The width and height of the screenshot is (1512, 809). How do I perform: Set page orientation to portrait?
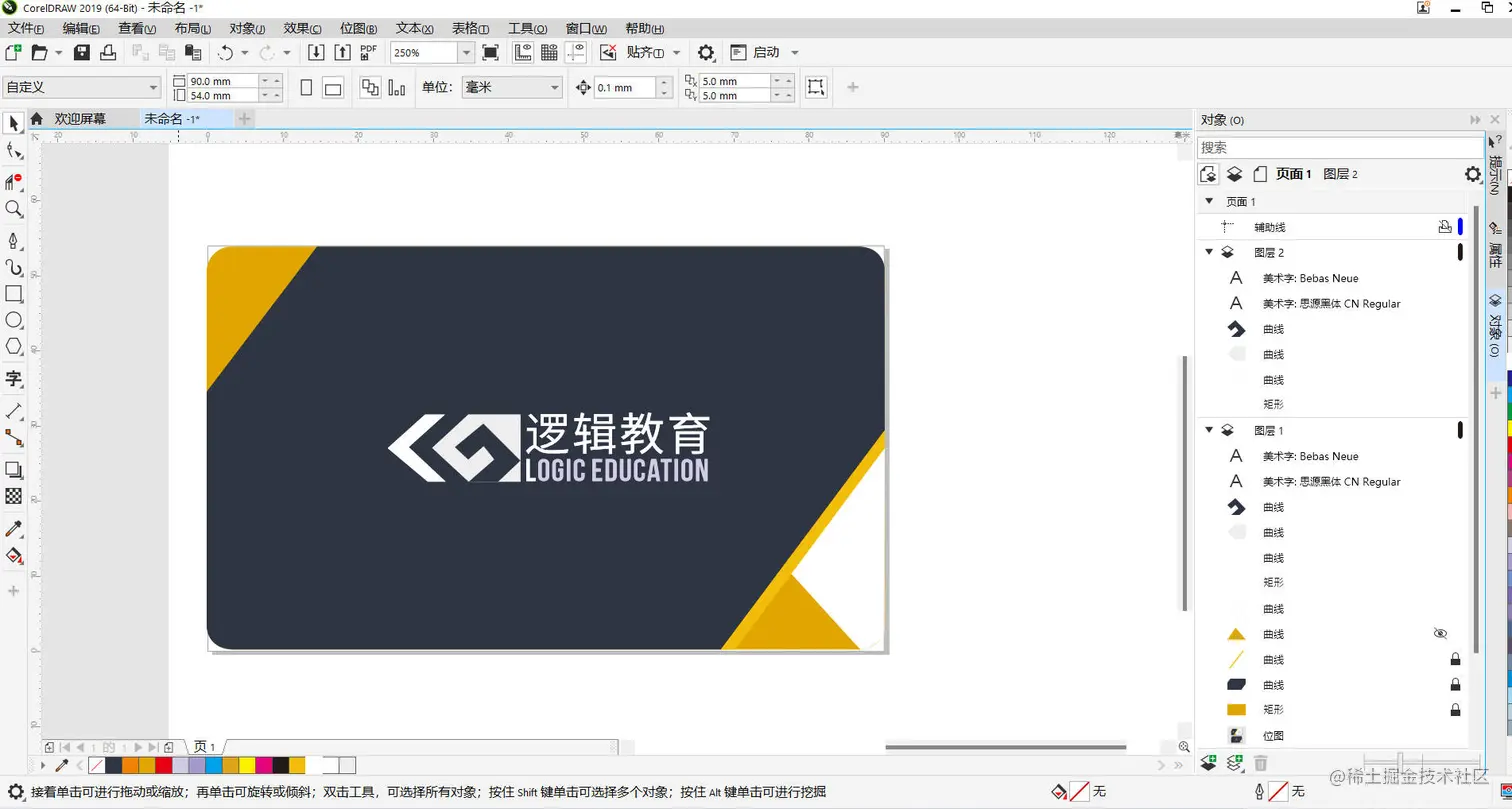tap(306, 88)
